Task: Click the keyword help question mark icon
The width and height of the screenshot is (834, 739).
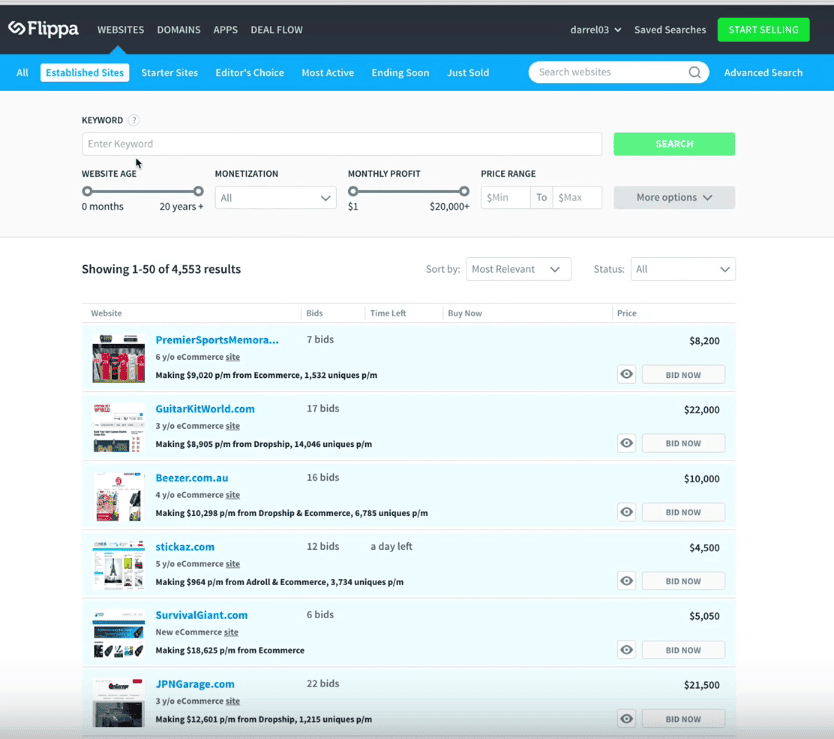Action: pyautogui.click(x=134, y=120)
